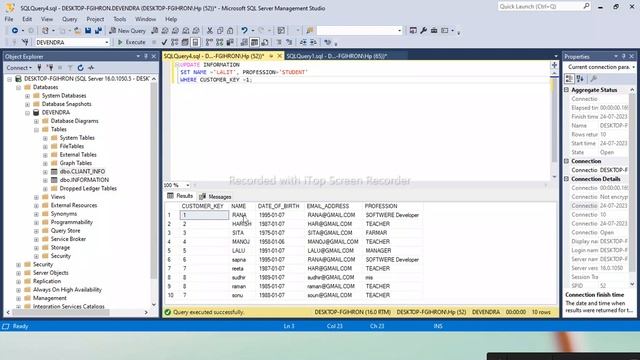Open the Tools menu
The image size is (640, 360).
[119, 19]
